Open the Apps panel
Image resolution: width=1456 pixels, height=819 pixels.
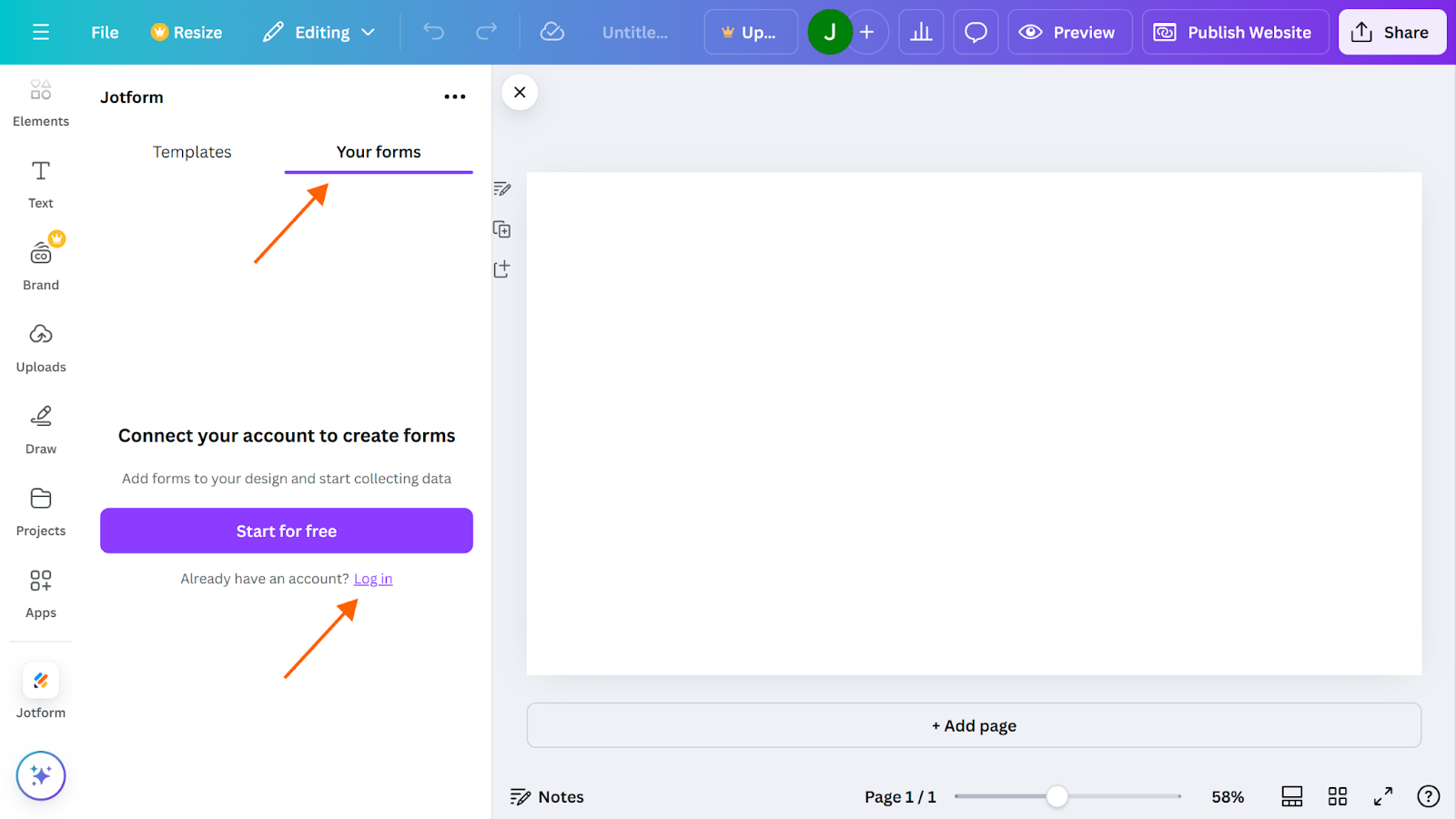pos(40,591)
